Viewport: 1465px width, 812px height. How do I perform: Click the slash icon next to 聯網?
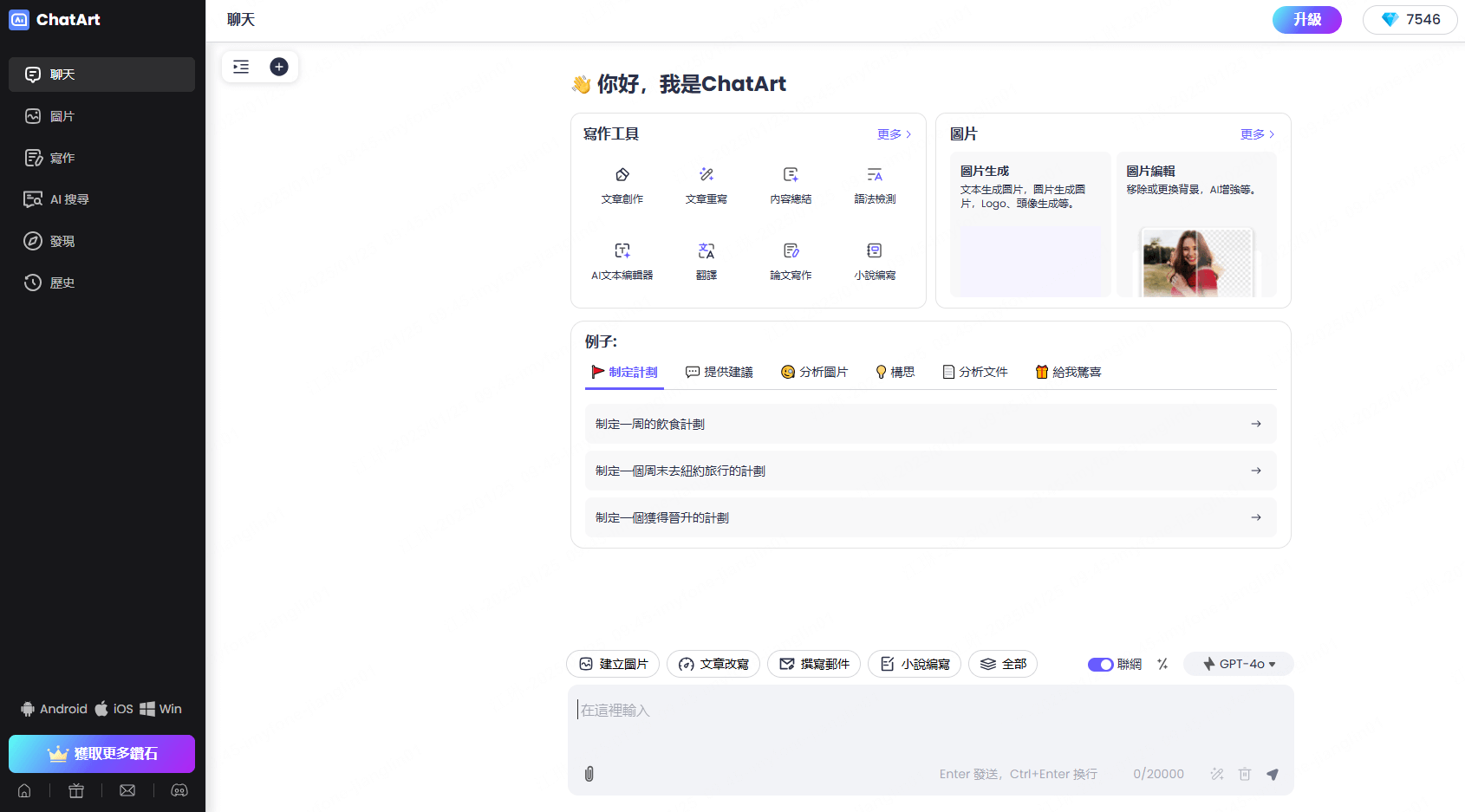(1162, 664)
